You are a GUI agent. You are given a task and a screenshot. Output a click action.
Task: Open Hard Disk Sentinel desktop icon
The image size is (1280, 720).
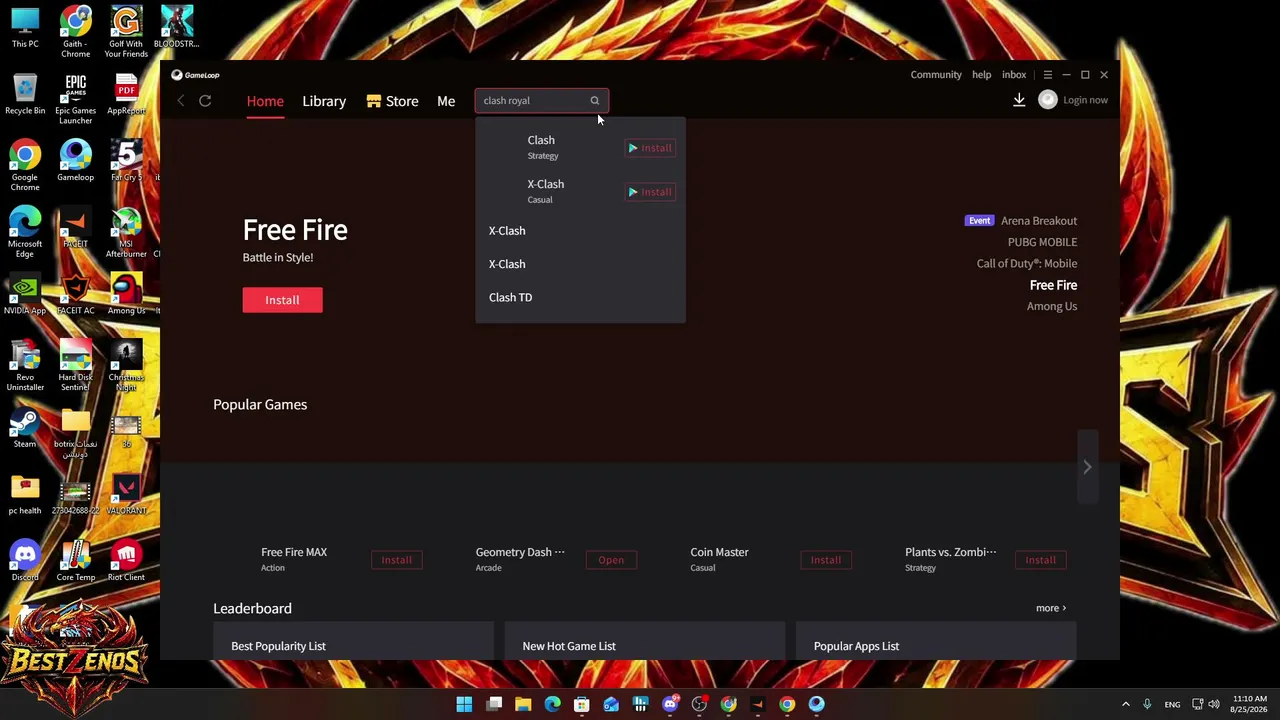(76, 366)
